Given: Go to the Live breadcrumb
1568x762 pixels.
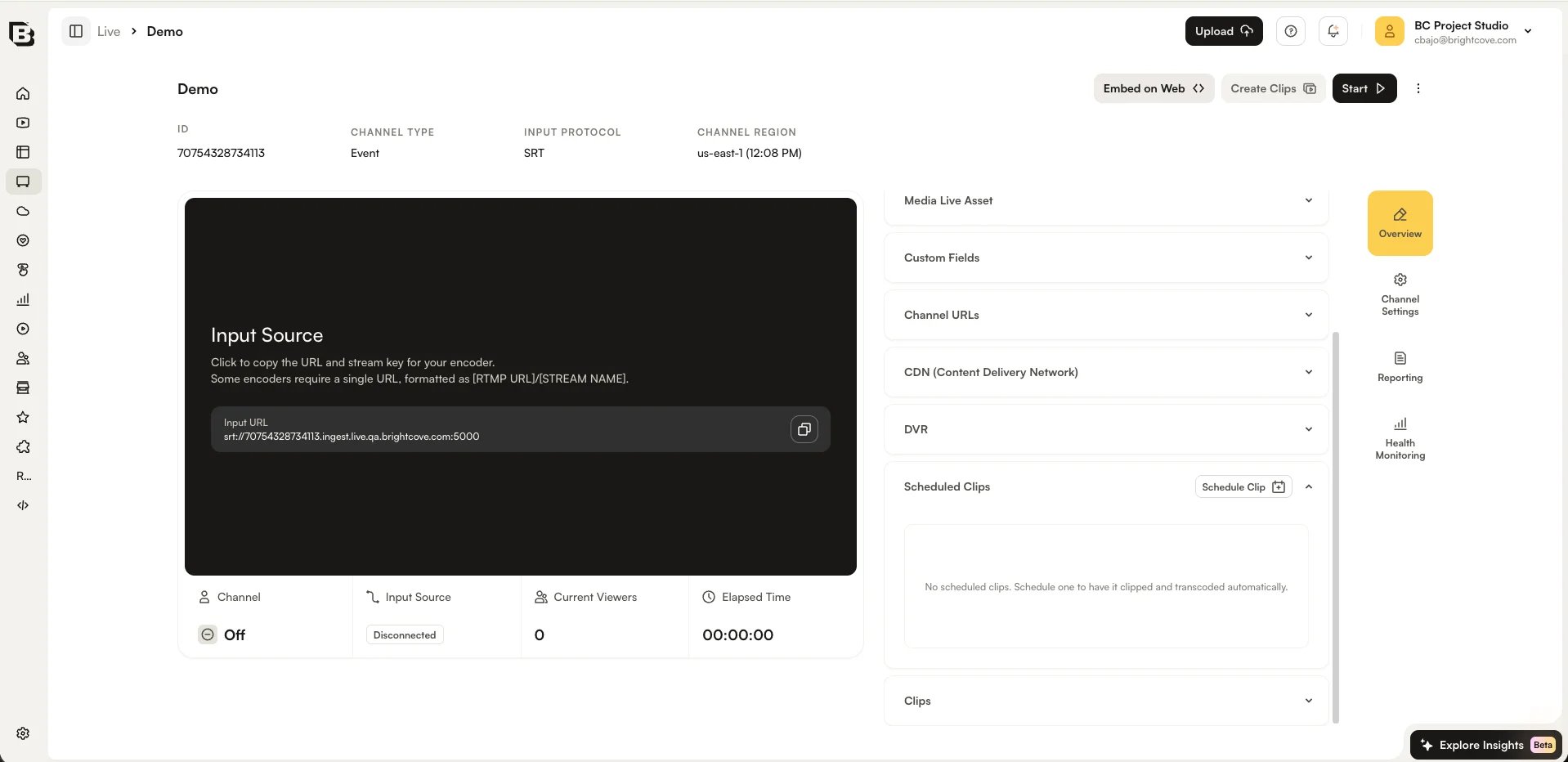Looking at the screenshot, I should click(109, 31).
